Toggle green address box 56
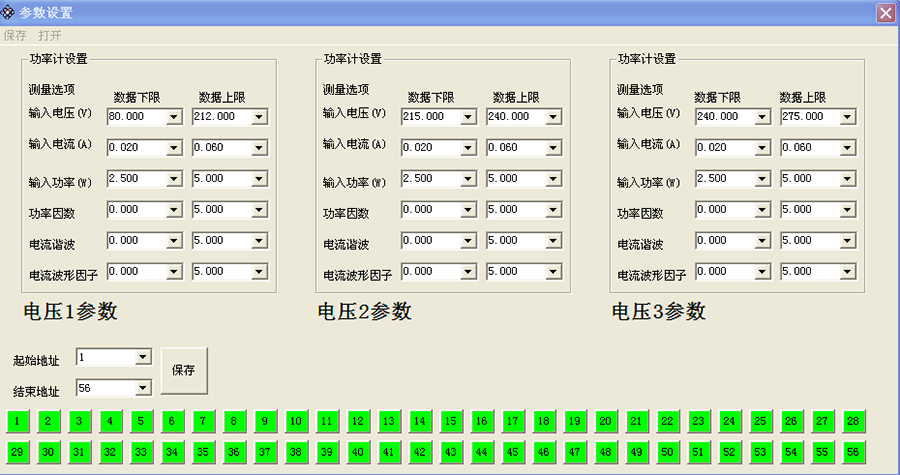This screenshot has height=475, width=900. point(854,452)
